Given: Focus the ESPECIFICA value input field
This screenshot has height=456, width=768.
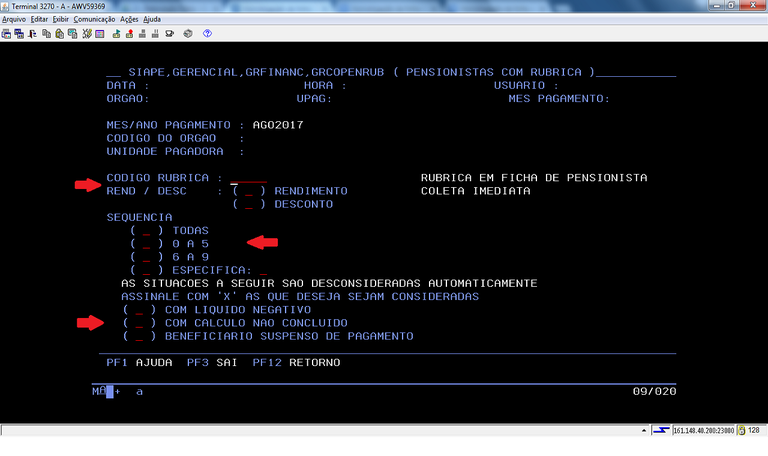Looking at the screenshot, I should [264, 270].
